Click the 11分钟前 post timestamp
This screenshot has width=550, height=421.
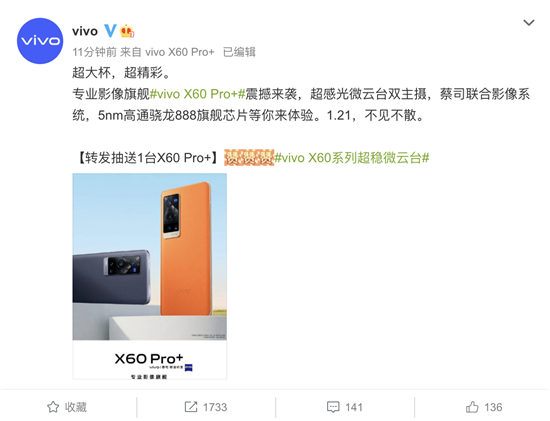click(x=94, y=52)
